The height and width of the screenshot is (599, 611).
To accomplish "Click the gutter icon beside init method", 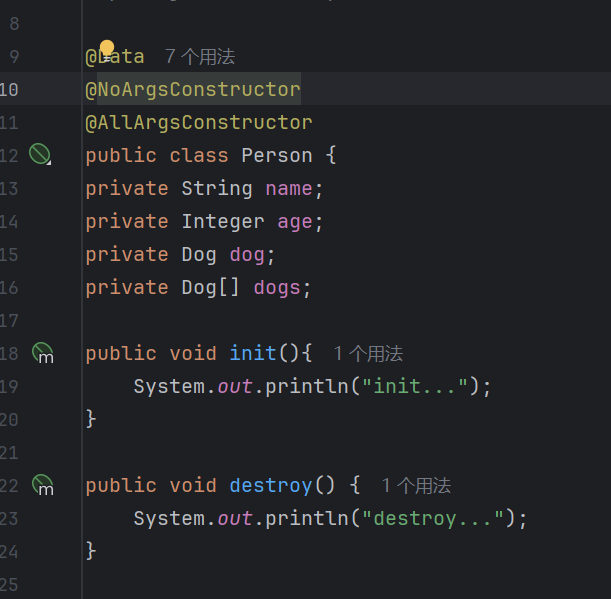I will (42, 352).
